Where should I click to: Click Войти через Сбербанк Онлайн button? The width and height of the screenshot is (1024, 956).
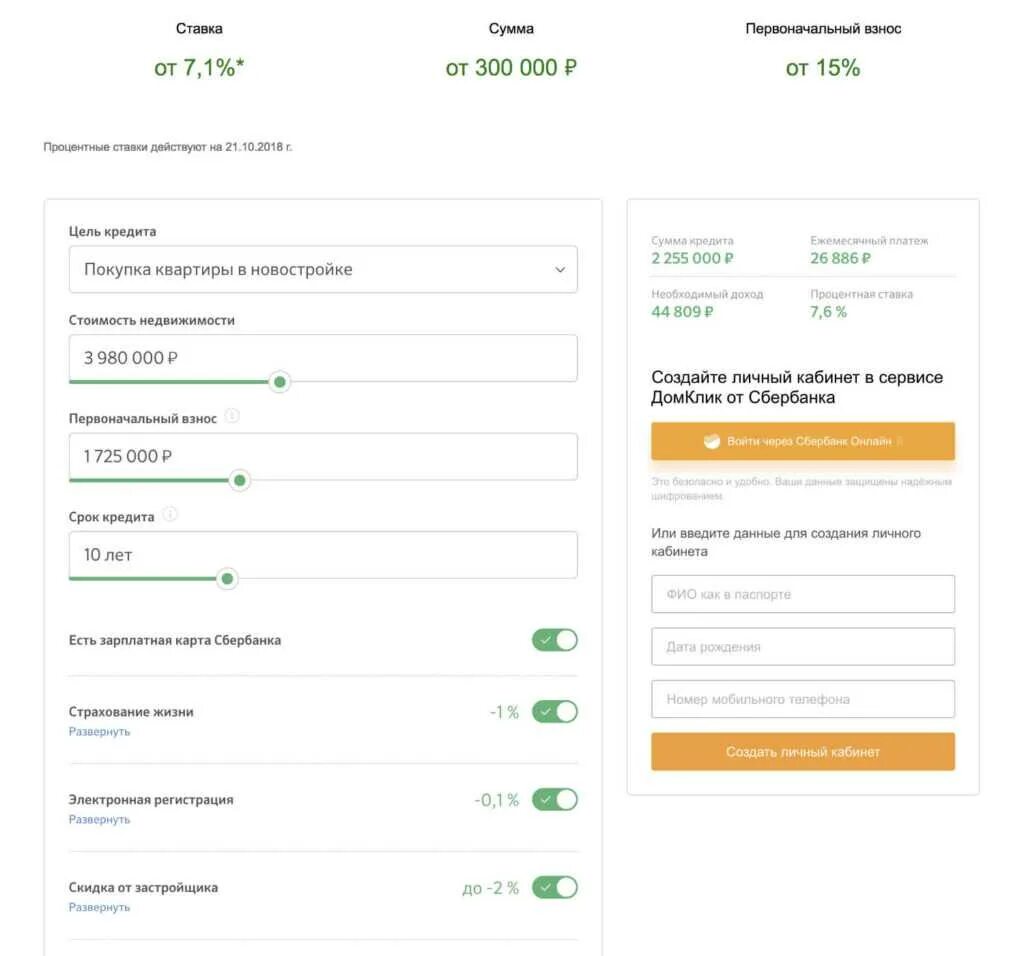click(803, 441)
